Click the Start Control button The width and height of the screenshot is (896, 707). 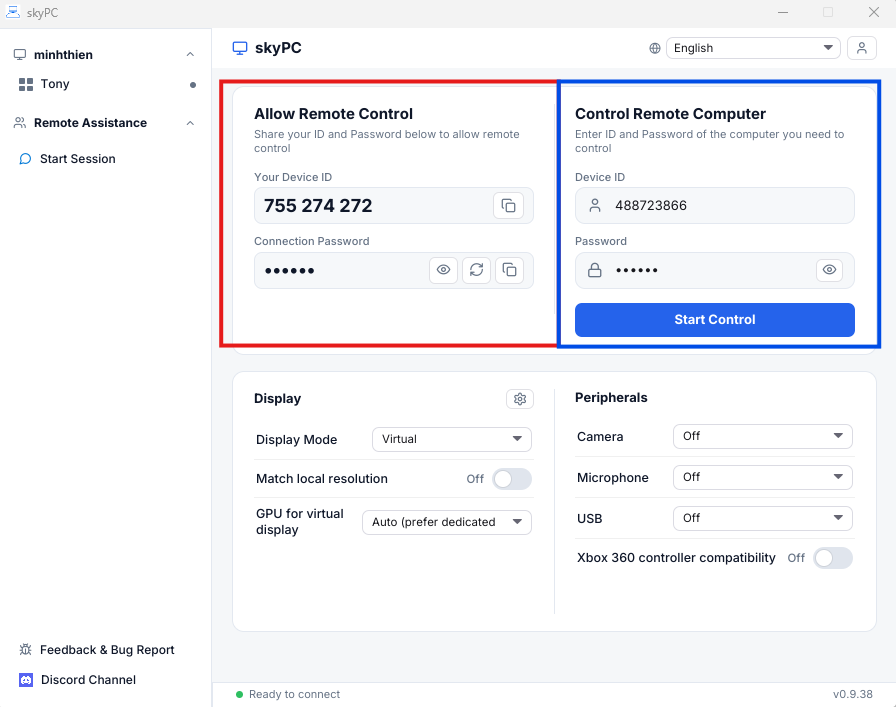714,319
